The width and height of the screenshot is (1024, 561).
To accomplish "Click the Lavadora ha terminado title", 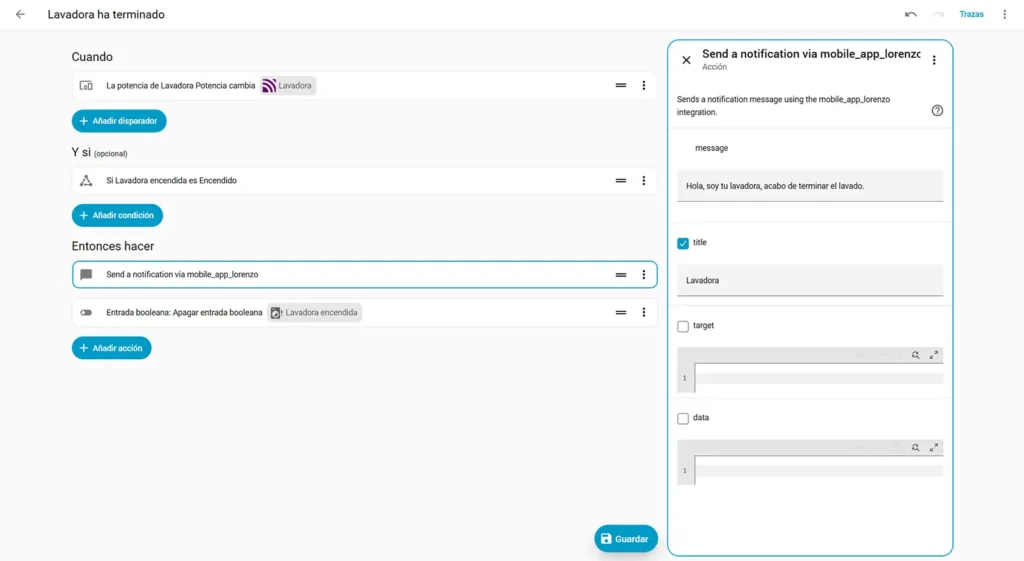I will [x=106, y=14].
